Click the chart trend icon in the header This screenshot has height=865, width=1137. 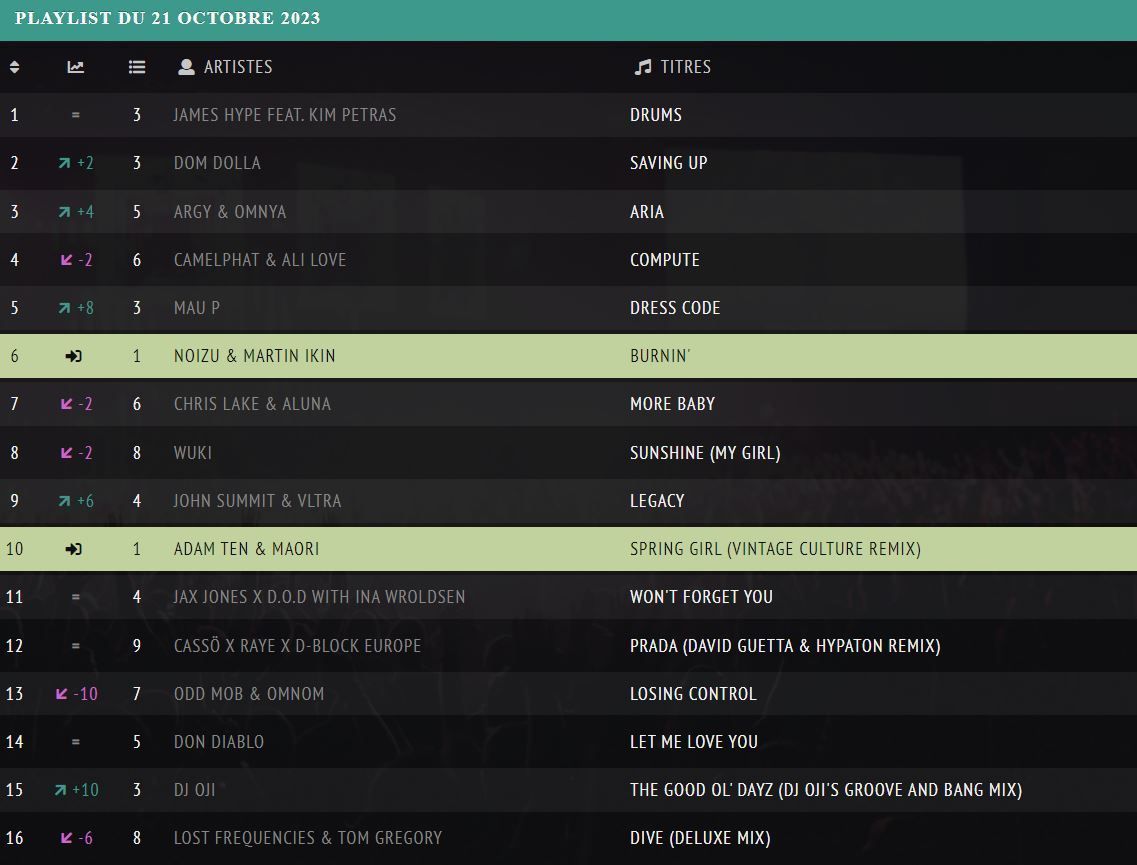(x=75, y=67)
